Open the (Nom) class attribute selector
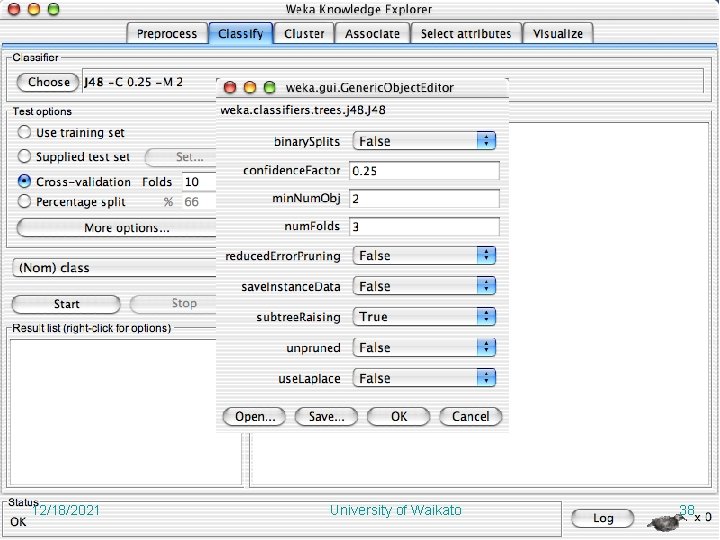The height and width of the screenshot is (540, 720). [114, 268]
